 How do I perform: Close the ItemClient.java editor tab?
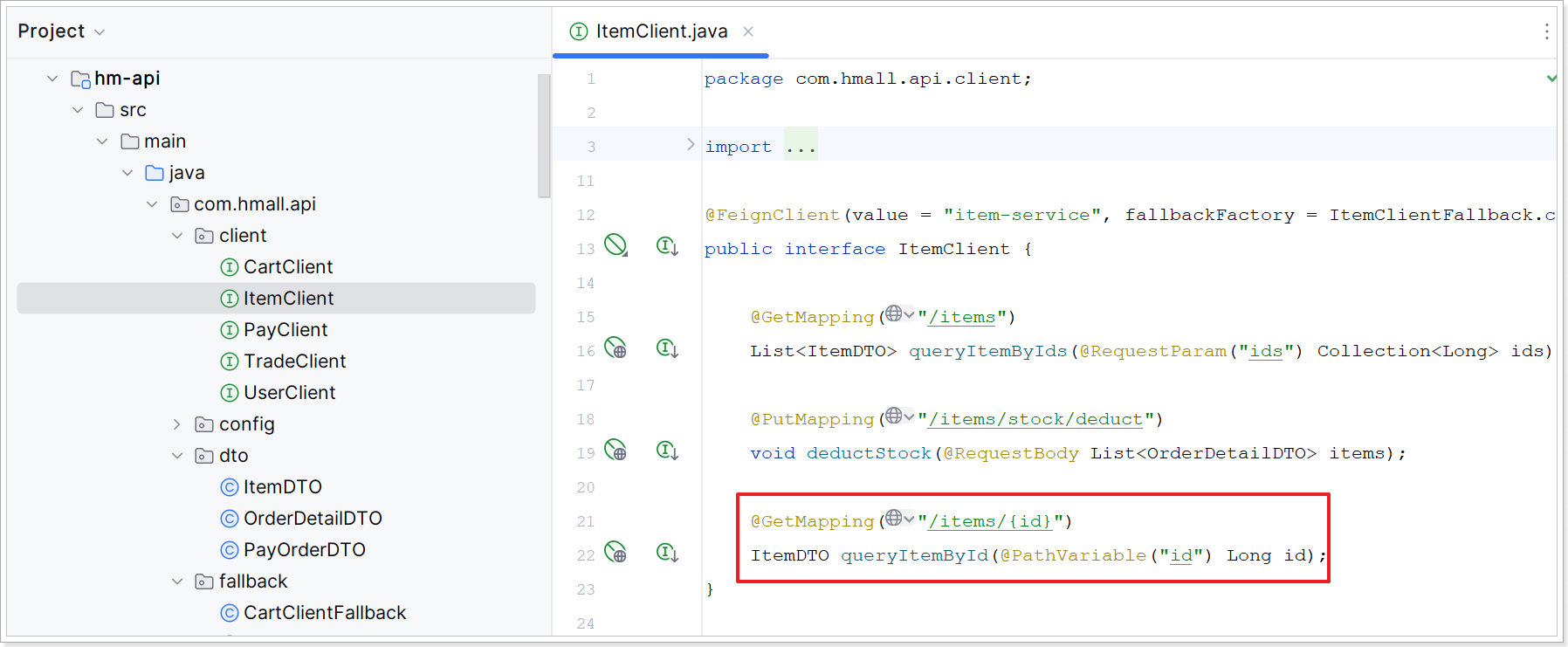point(748,31)
